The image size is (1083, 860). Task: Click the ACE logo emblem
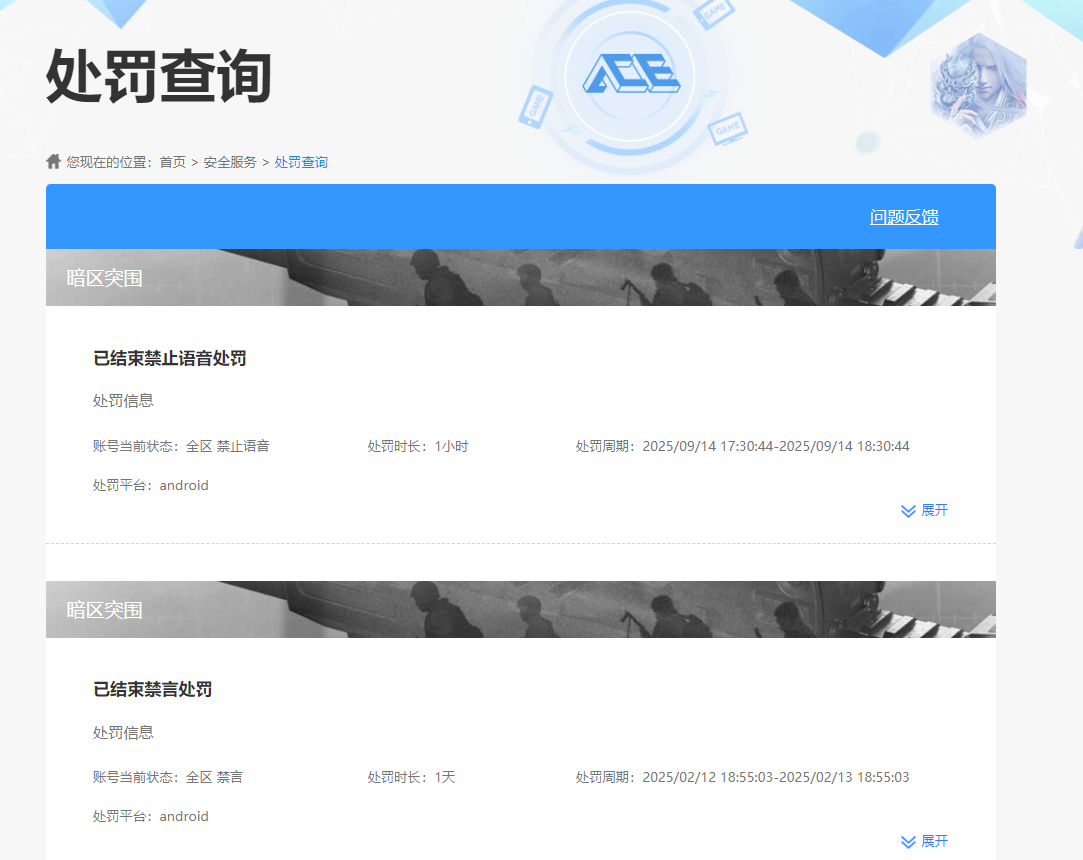[631, 74]
